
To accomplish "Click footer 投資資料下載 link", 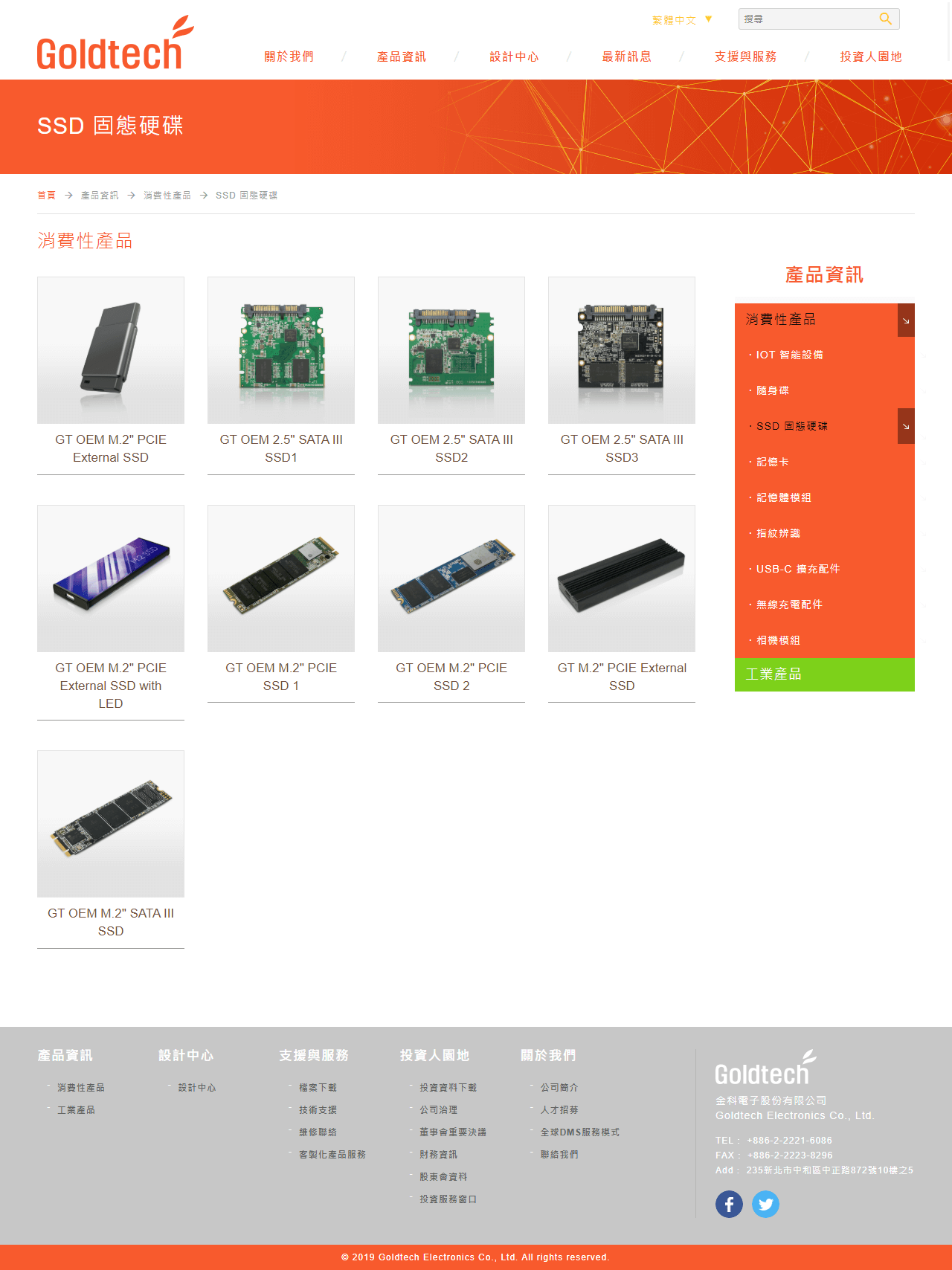I will [x=448, y=1087].
